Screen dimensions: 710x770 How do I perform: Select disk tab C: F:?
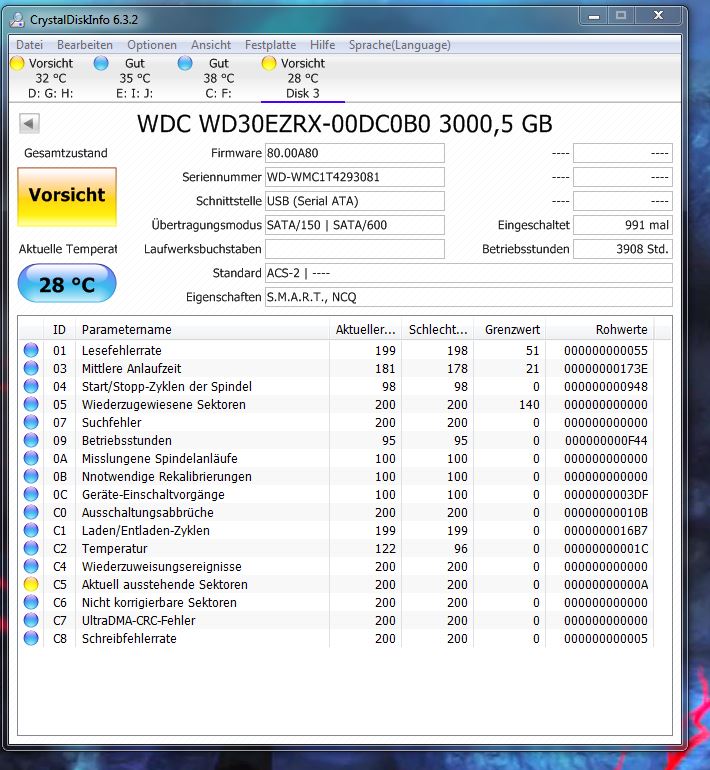pos(218,78)
